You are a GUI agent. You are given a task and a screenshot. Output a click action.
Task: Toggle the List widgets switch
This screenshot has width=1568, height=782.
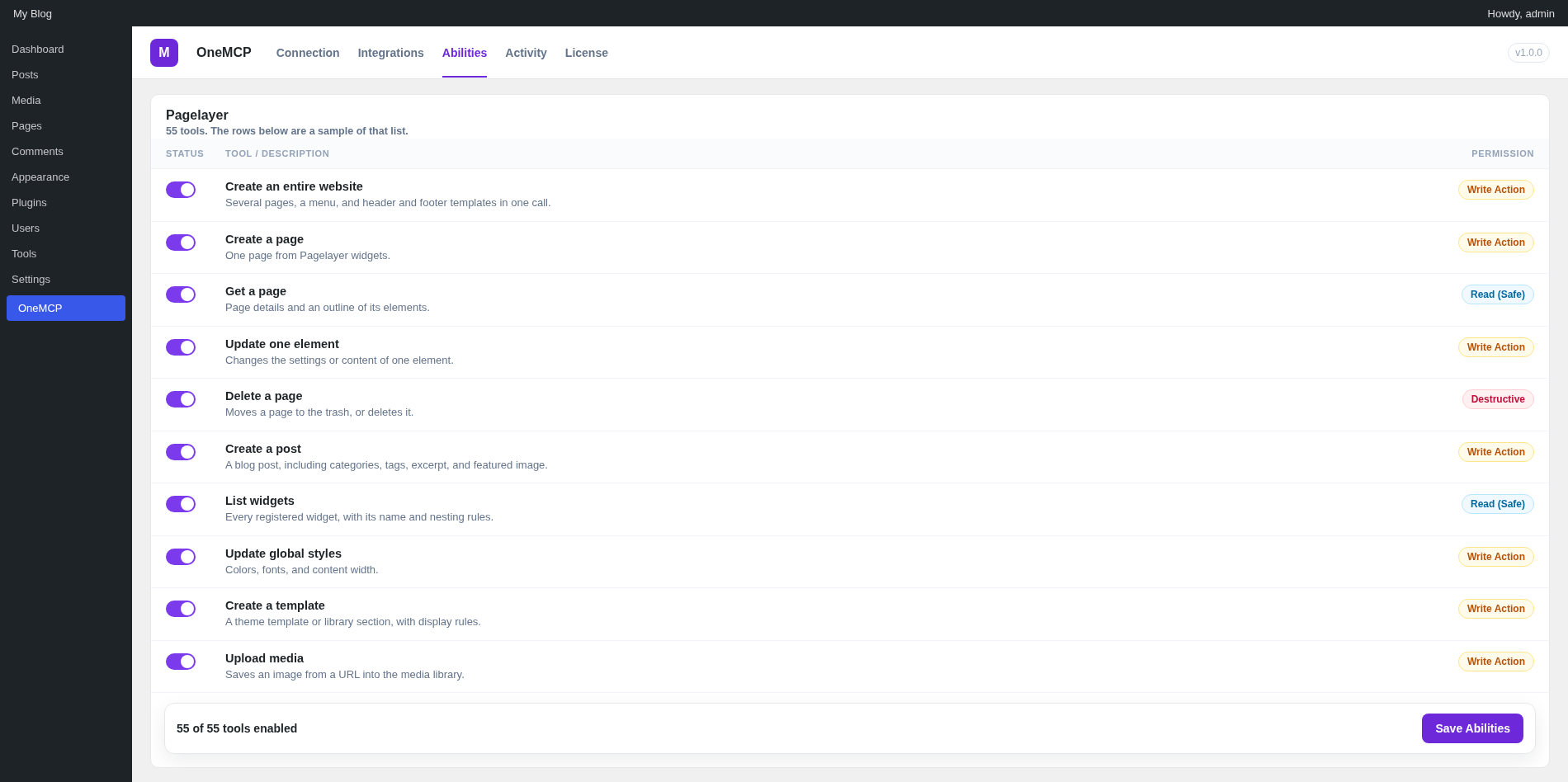click(x=181, y=504)
